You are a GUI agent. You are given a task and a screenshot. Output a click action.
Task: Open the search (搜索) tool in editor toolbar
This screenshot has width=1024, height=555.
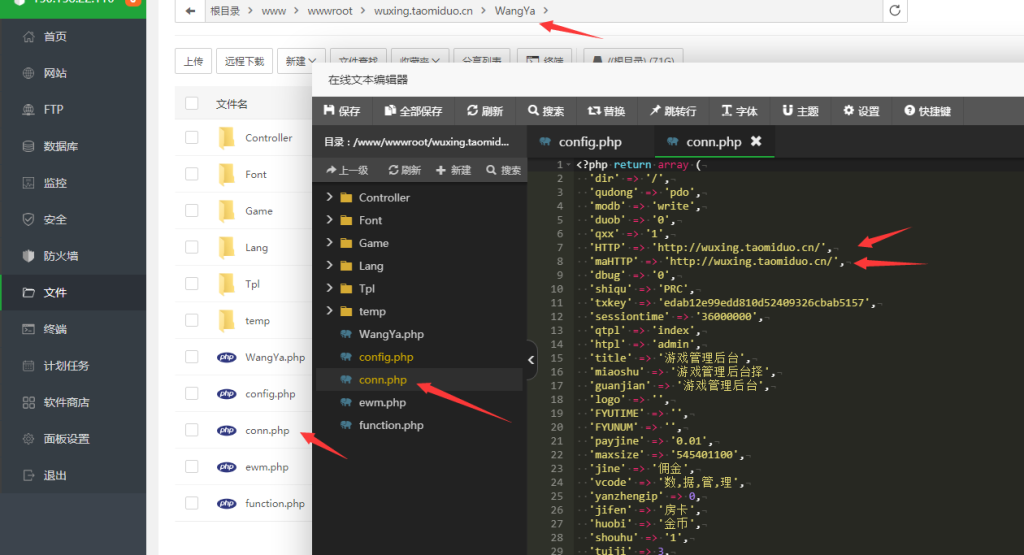click(533, 111)
